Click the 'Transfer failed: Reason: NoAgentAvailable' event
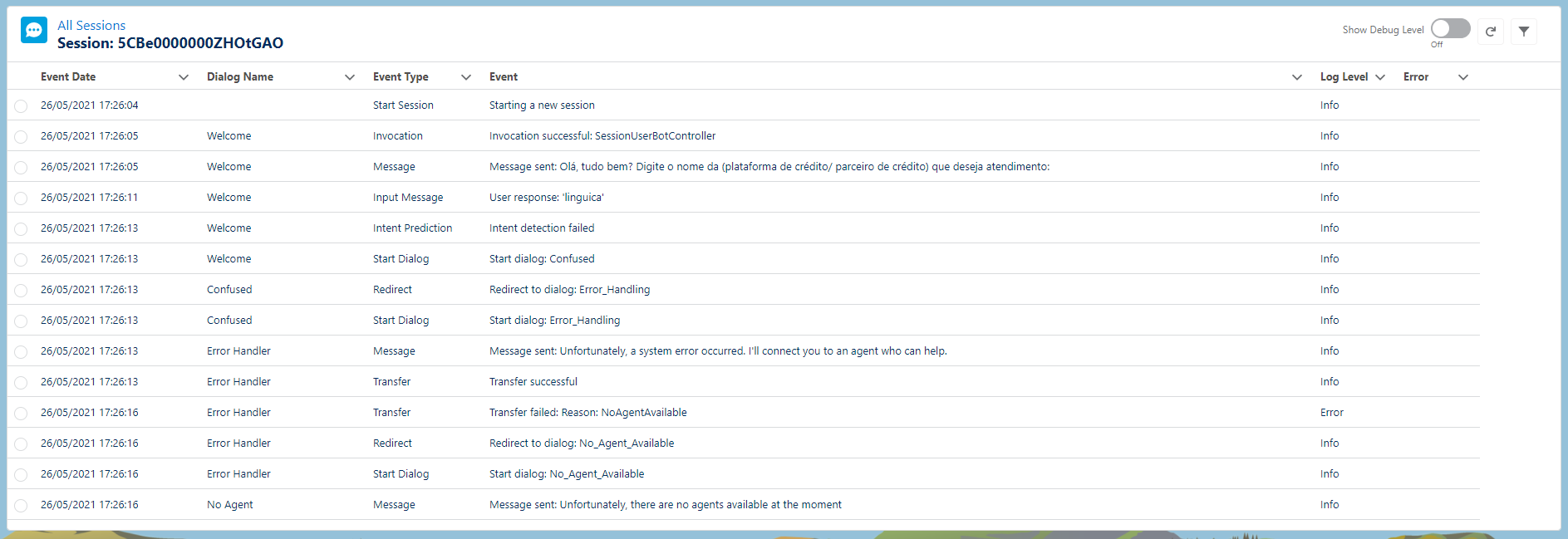The width and height of the screenshot is (1568, 539). (588, 413)
